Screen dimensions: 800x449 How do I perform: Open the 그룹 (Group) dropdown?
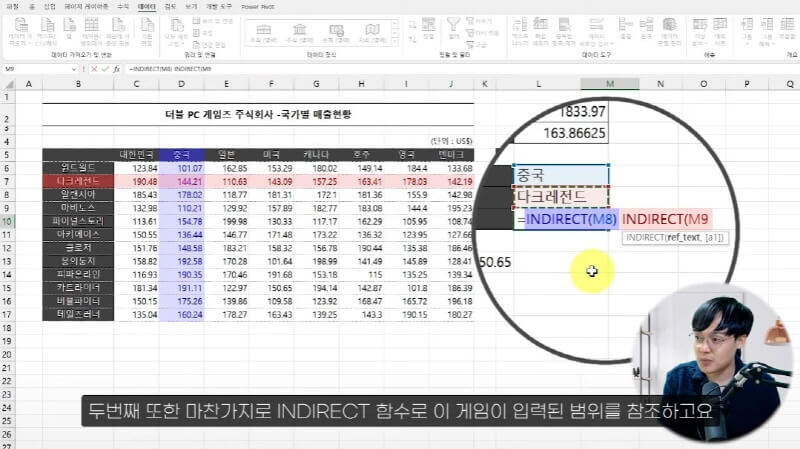coord(747,32)
